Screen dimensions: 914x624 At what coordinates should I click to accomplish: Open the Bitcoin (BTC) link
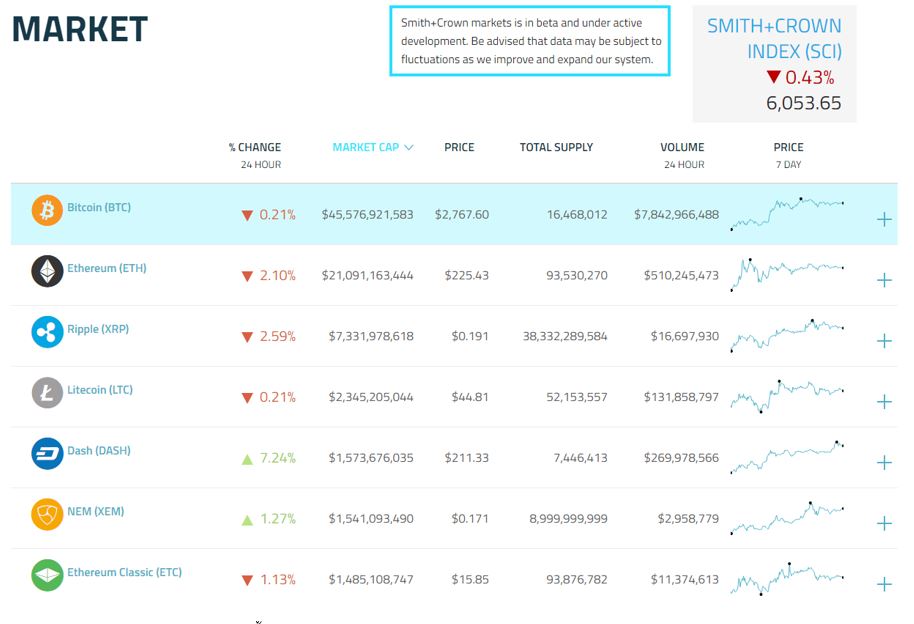99,208
